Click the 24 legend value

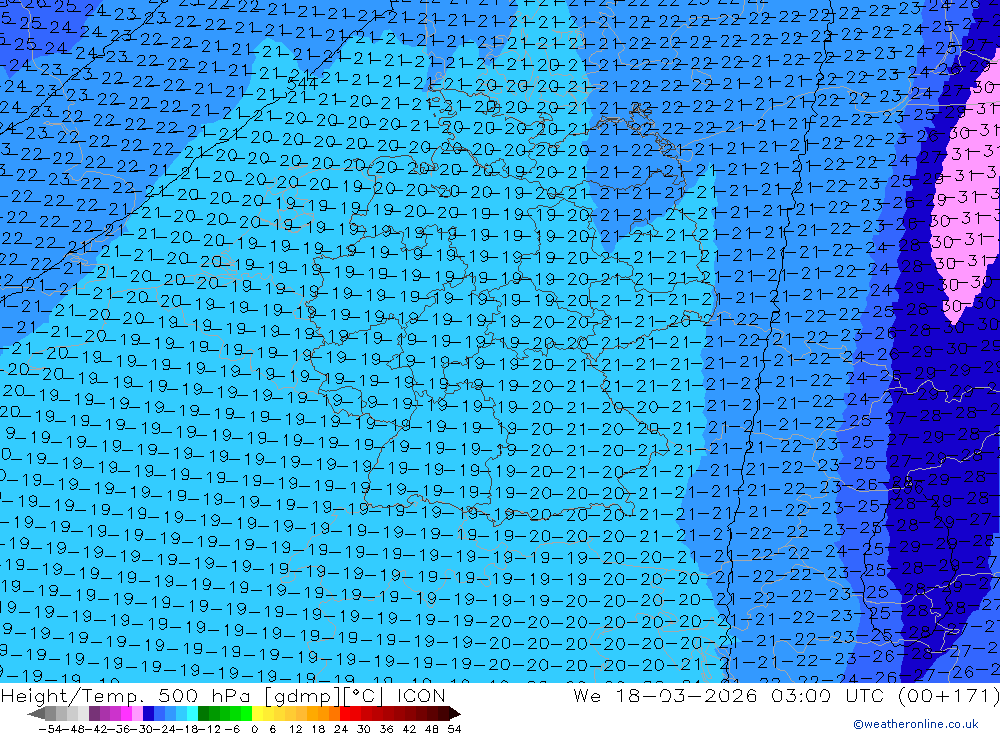pos(341,729)
